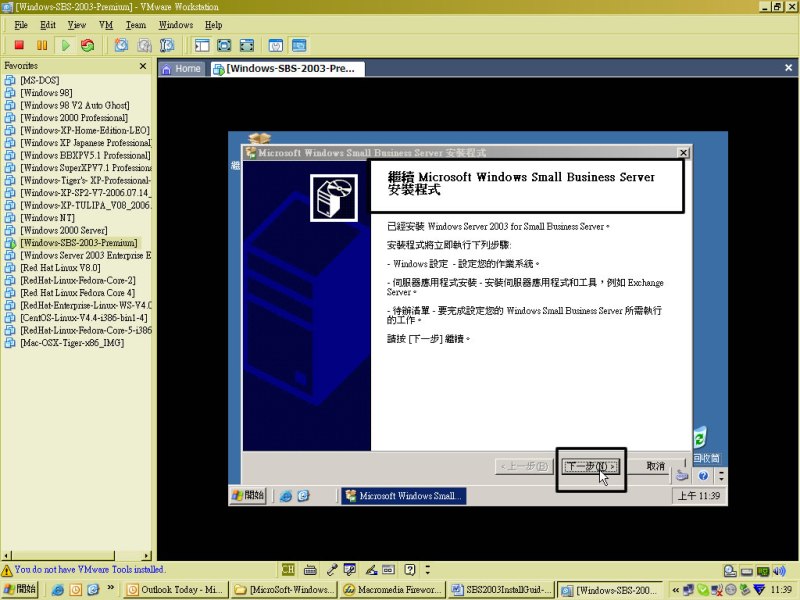
Task: Click the keyboard icon on IME bar
Action: pyautogui.click(x=310, y=570)
